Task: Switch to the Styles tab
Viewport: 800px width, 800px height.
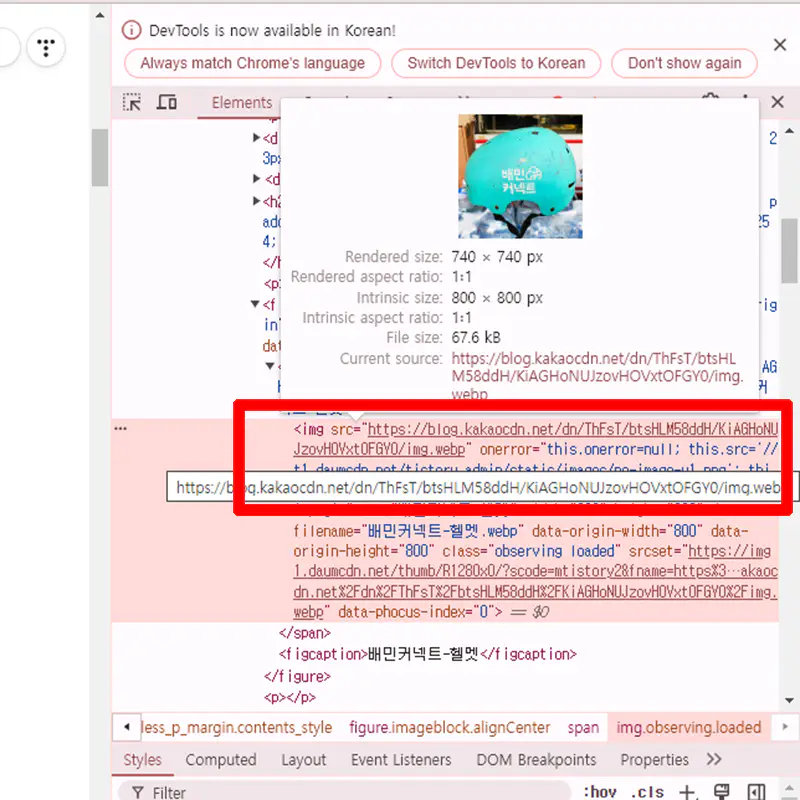Action: click(x=142, y=760)
